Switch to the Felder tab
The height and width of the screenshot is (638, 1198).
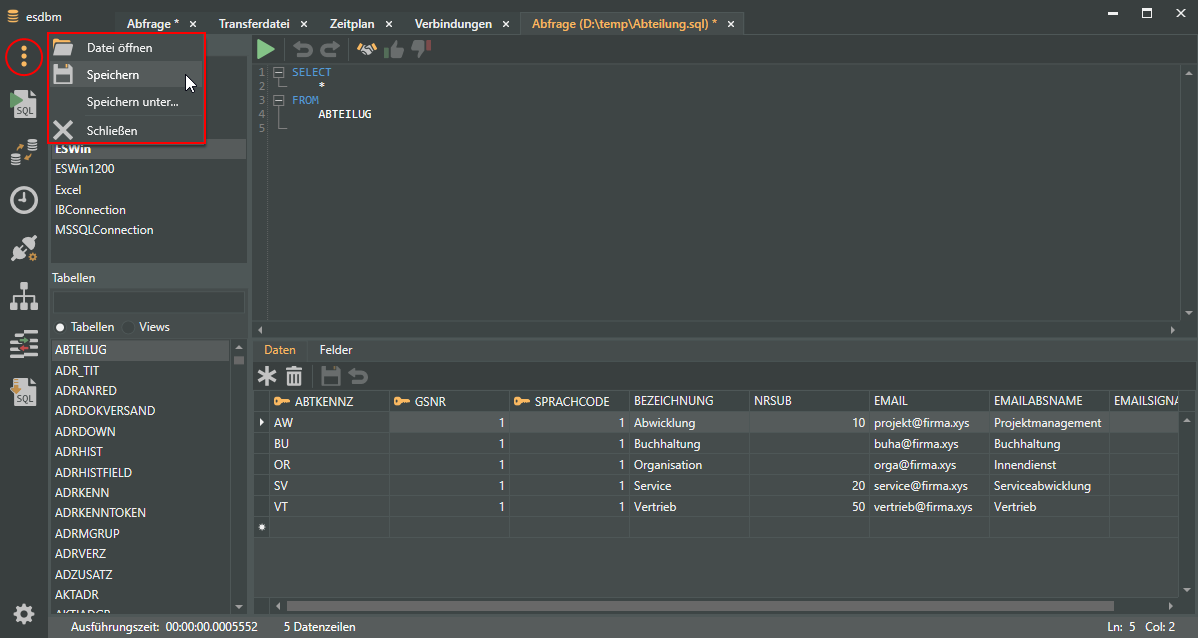[x=336, y=350]
